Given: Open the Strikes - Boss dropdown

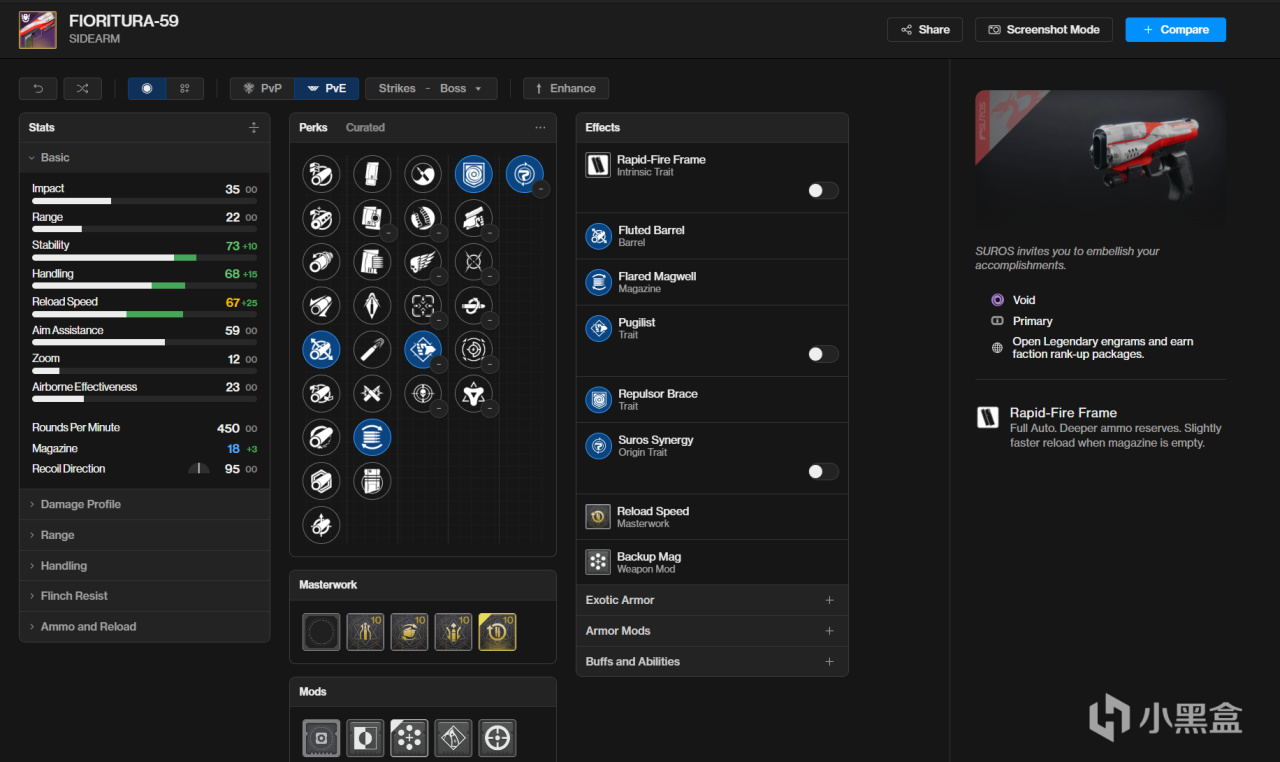Looking at the screenshot, I should pos(431,88).
